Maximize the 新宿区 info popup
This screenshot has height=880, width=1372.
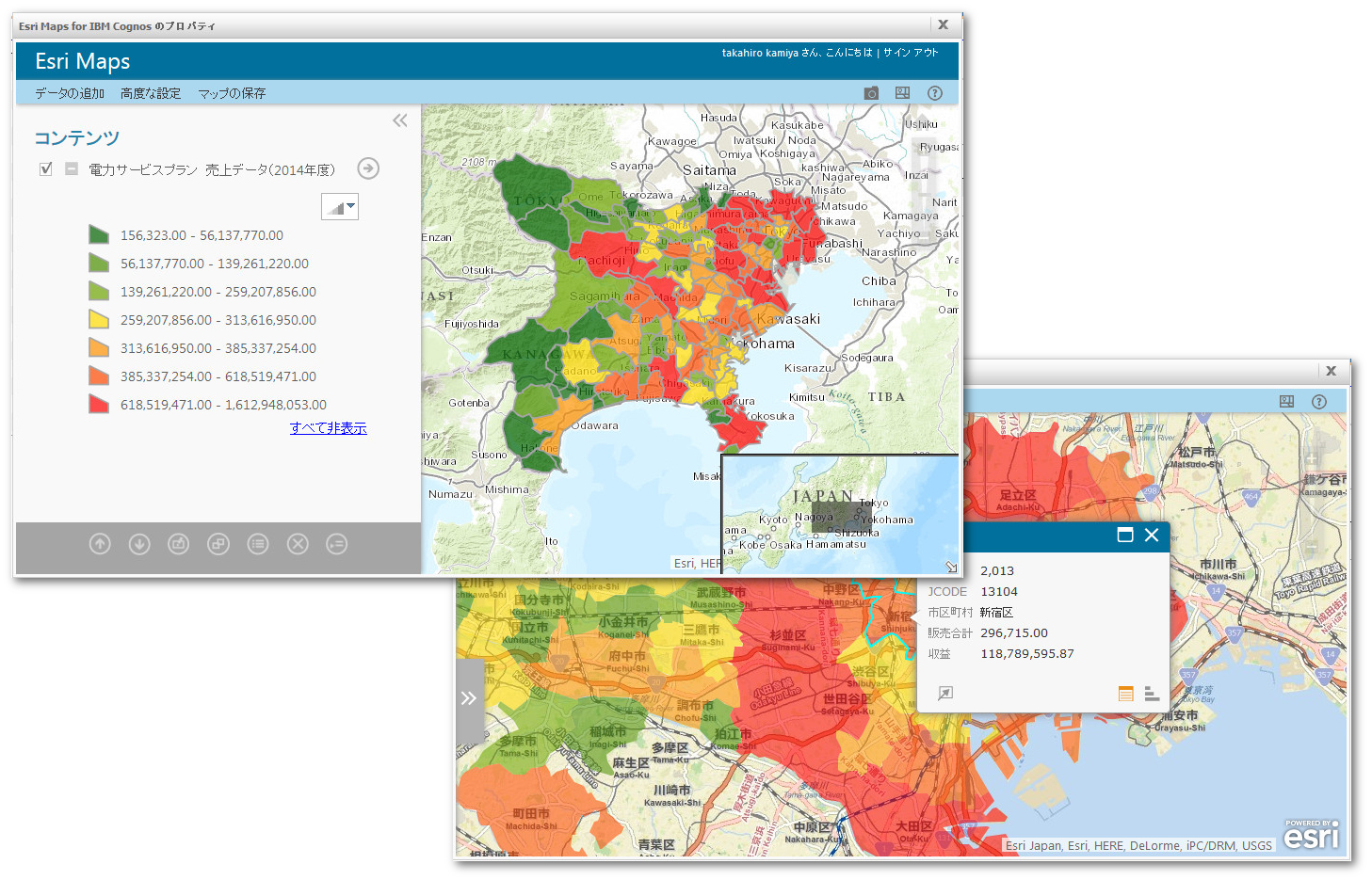[1125, 535]
